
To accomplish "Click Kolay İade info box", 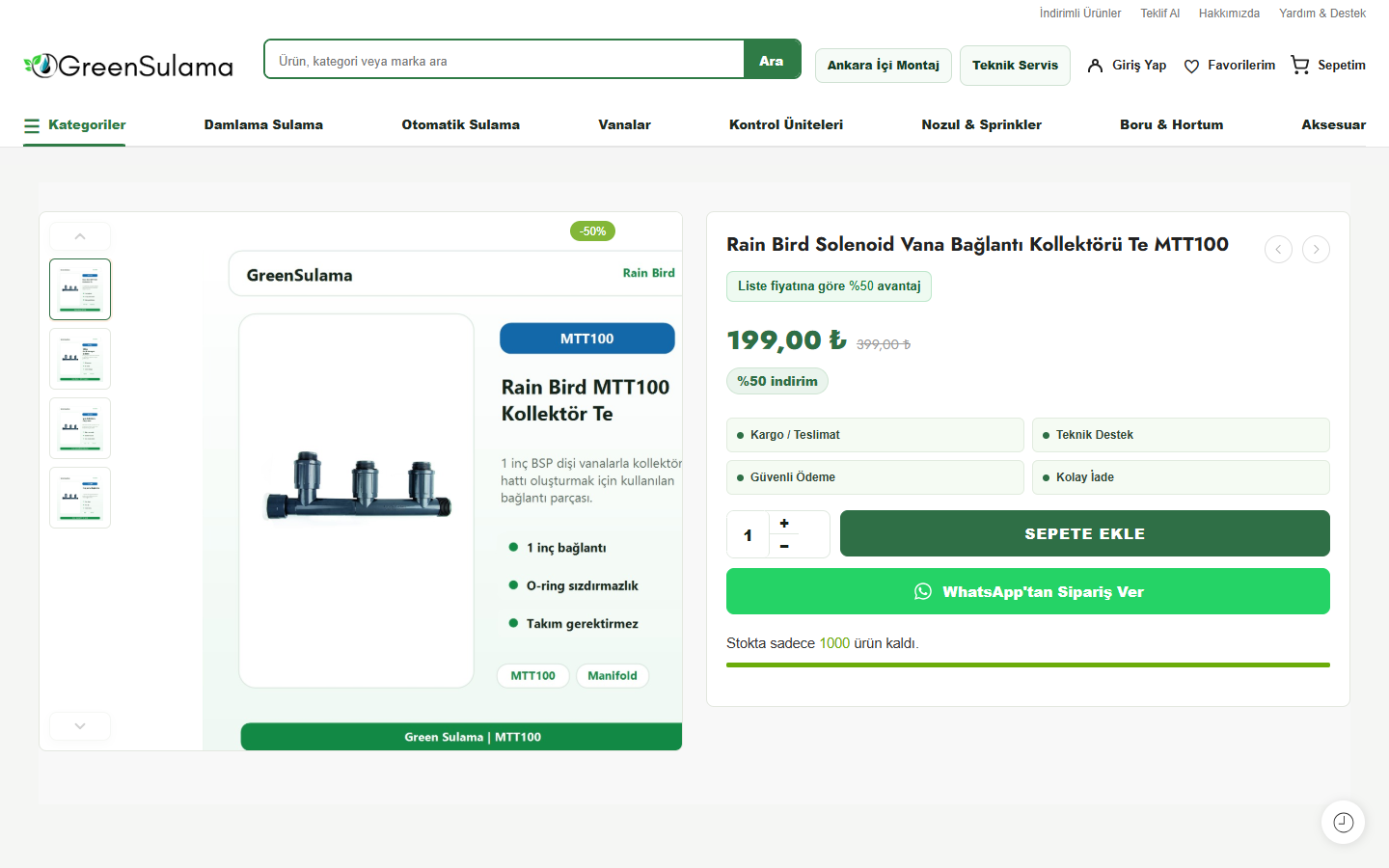I will click(x=1181, y=477).
